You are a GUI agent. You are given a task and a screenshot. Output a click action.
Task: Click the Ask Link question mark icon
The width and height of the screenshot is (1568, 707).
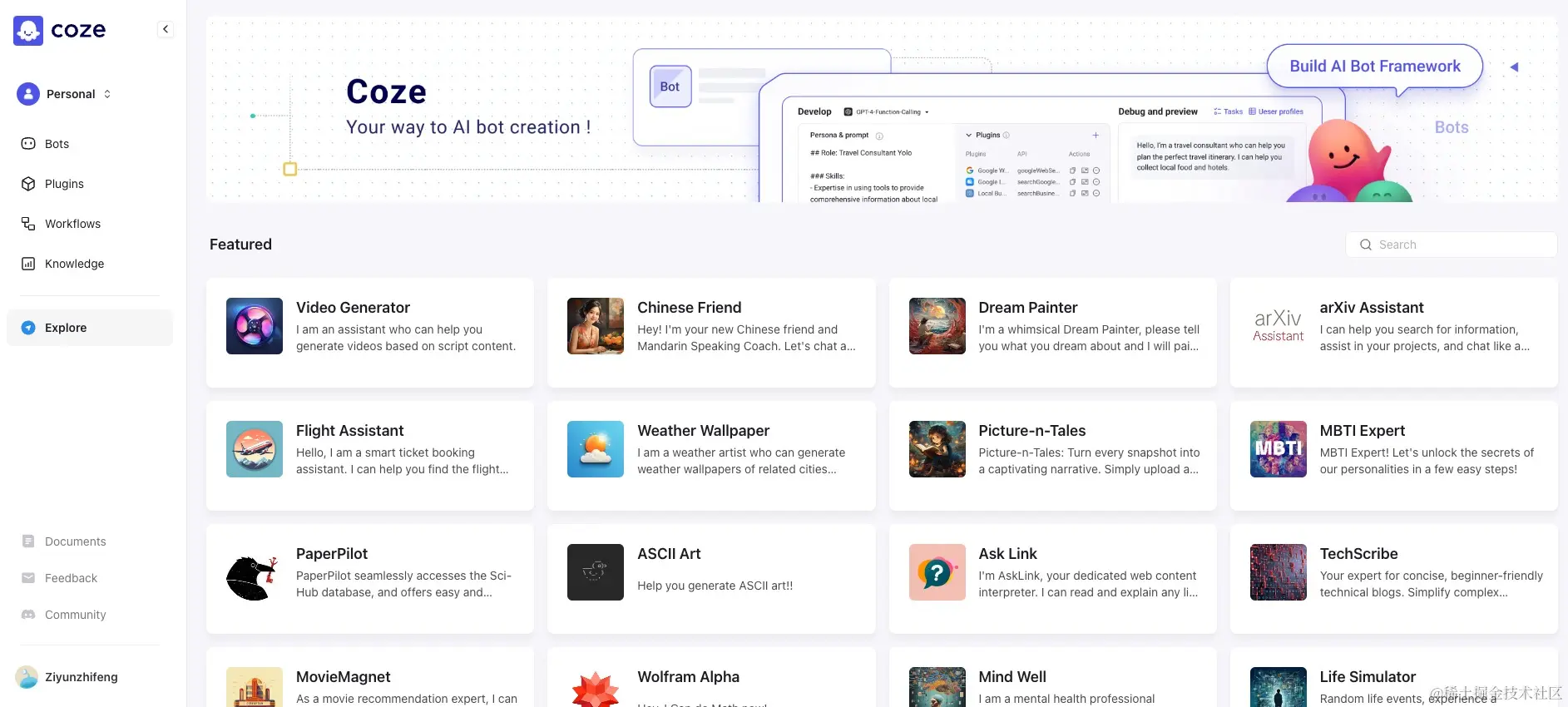(937, 572)
